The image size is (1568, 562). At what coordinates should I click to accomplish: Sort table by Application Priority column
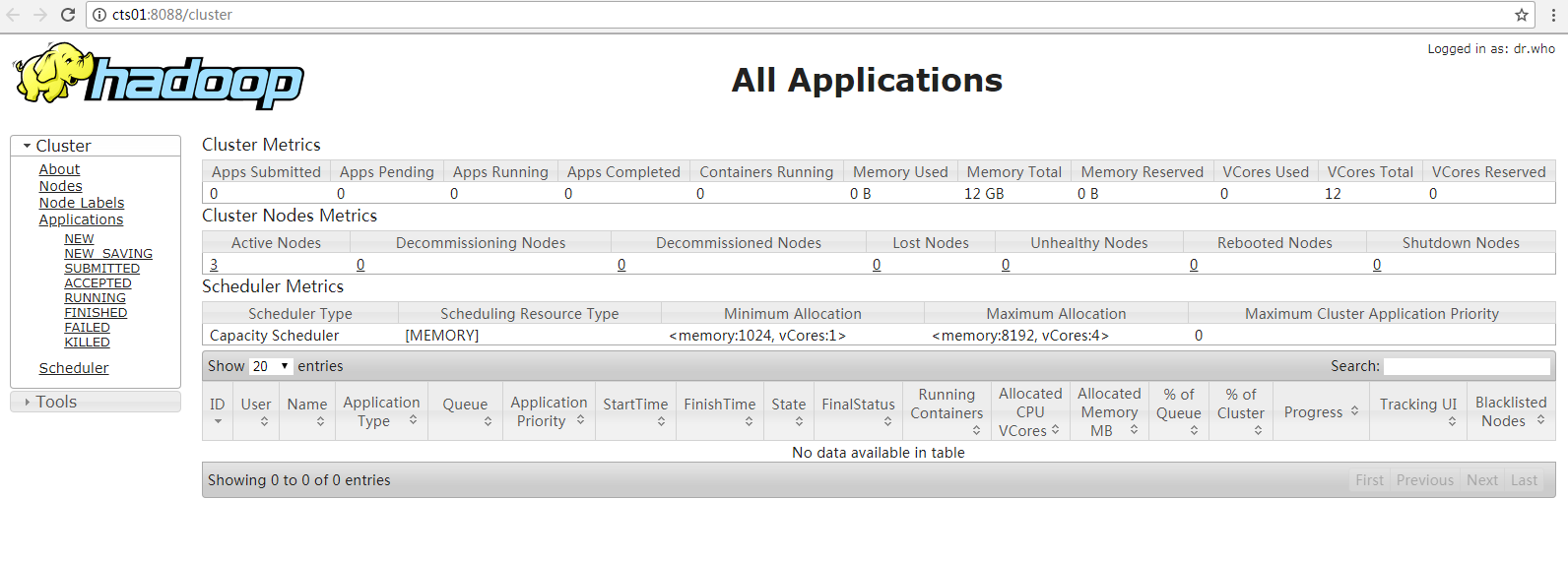549,411
